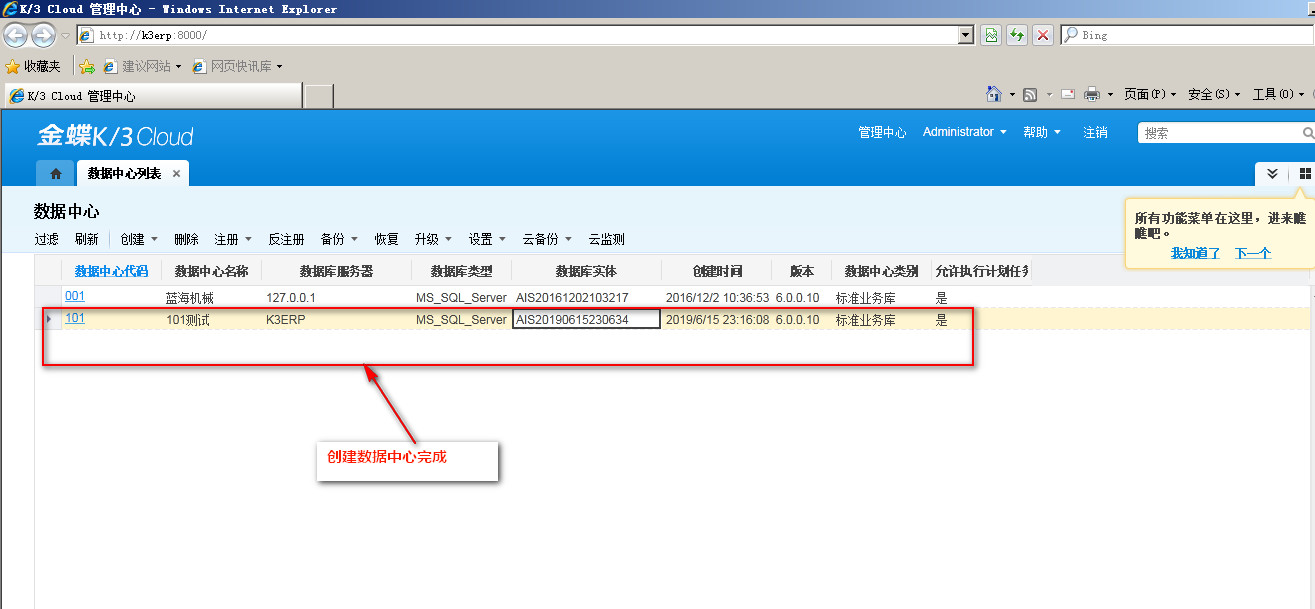Open the 建议网站 favorites link
This screenshot has height=609, width=1315.
coord(142,66)
